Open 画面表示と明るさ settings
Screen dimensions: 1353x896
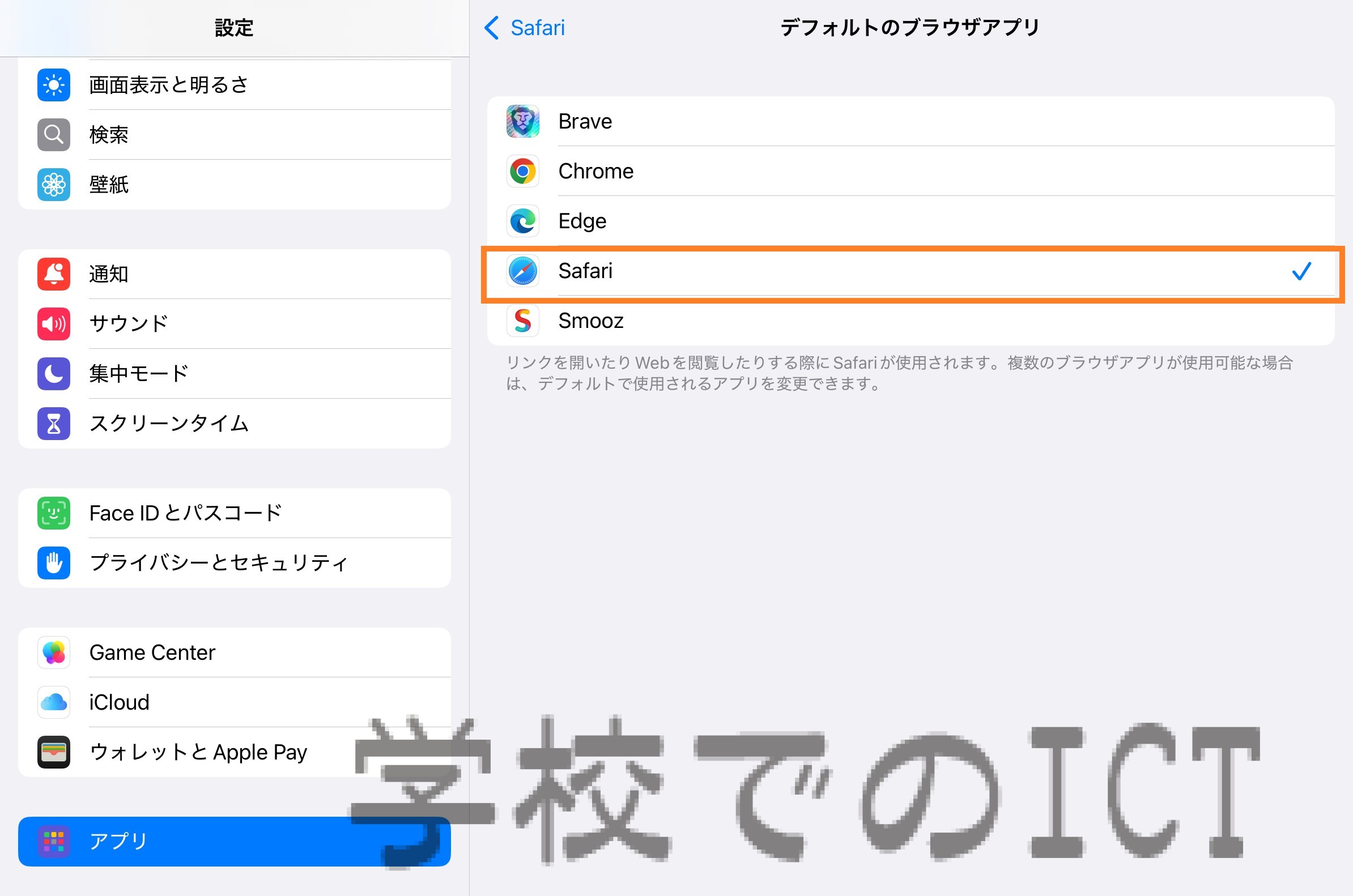tap(235, 85)
